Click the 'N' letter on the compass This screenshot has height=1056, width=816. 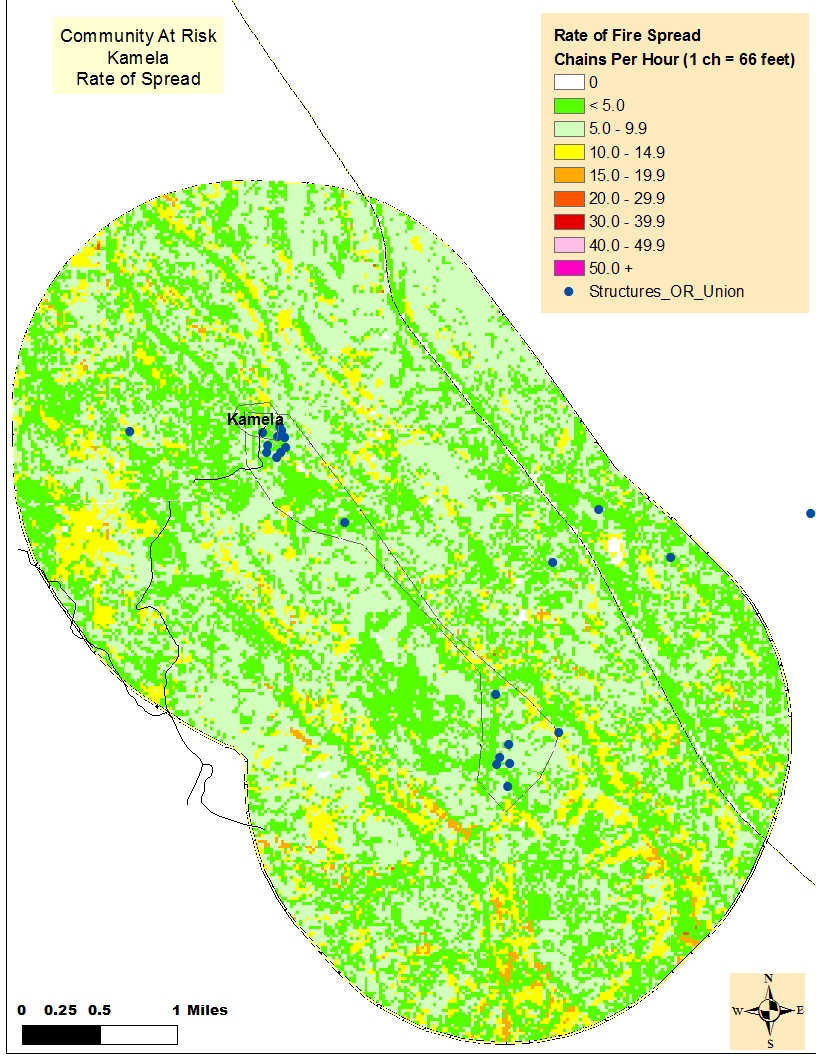[x=768, y=979]
